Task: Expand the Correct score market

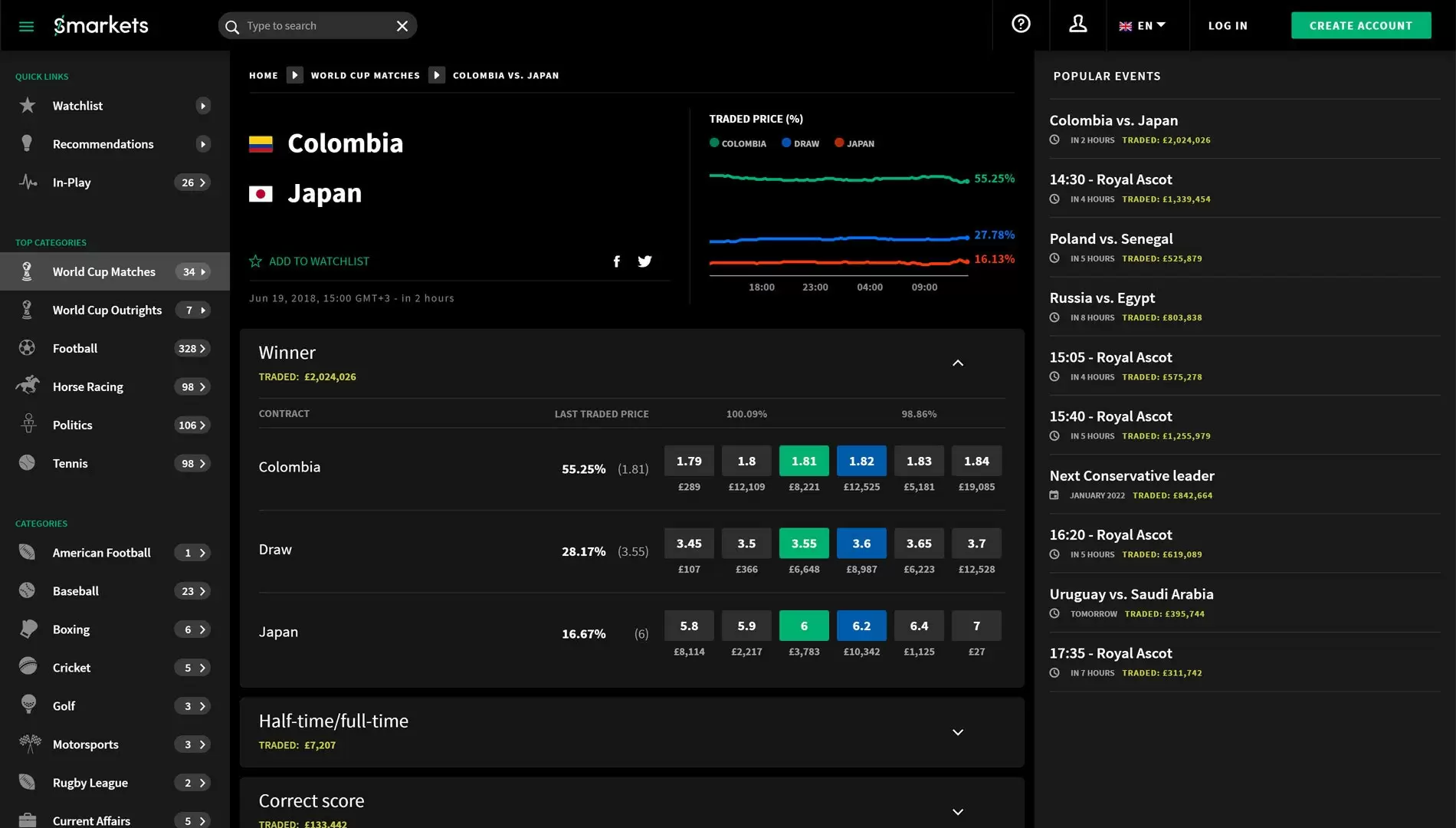Action: tap(958, 812)
